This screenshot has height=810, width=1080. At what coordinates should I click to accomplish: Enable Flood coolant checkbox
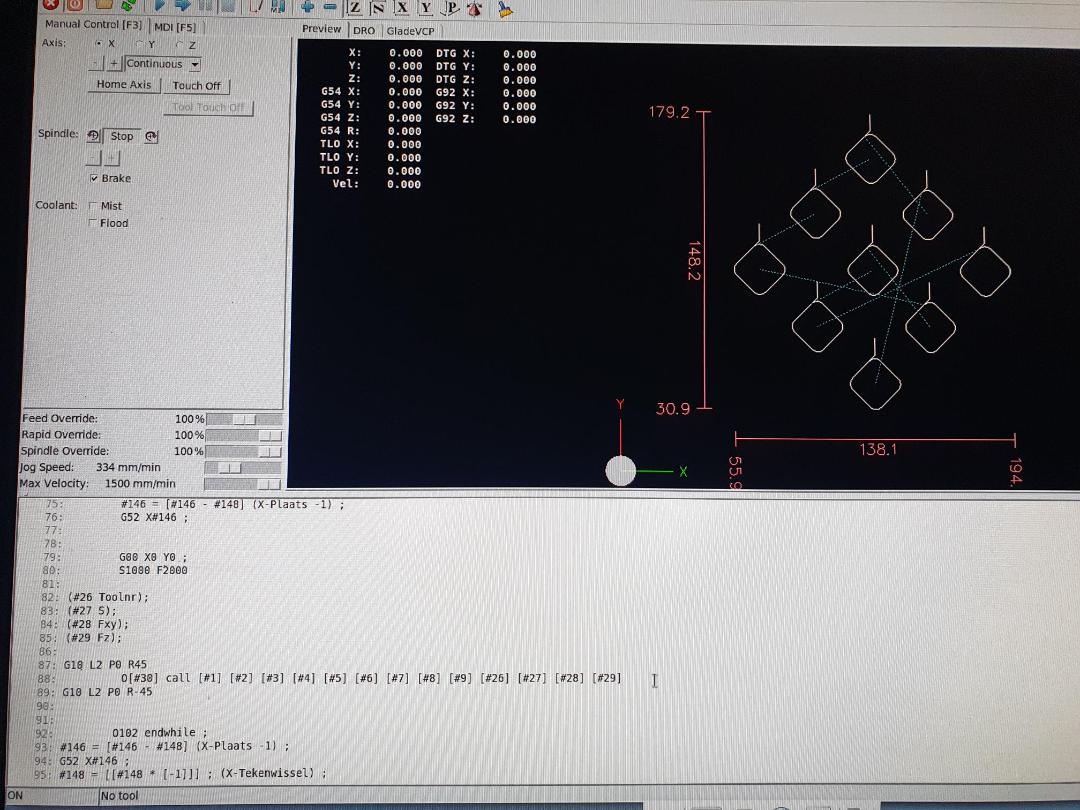92,222
